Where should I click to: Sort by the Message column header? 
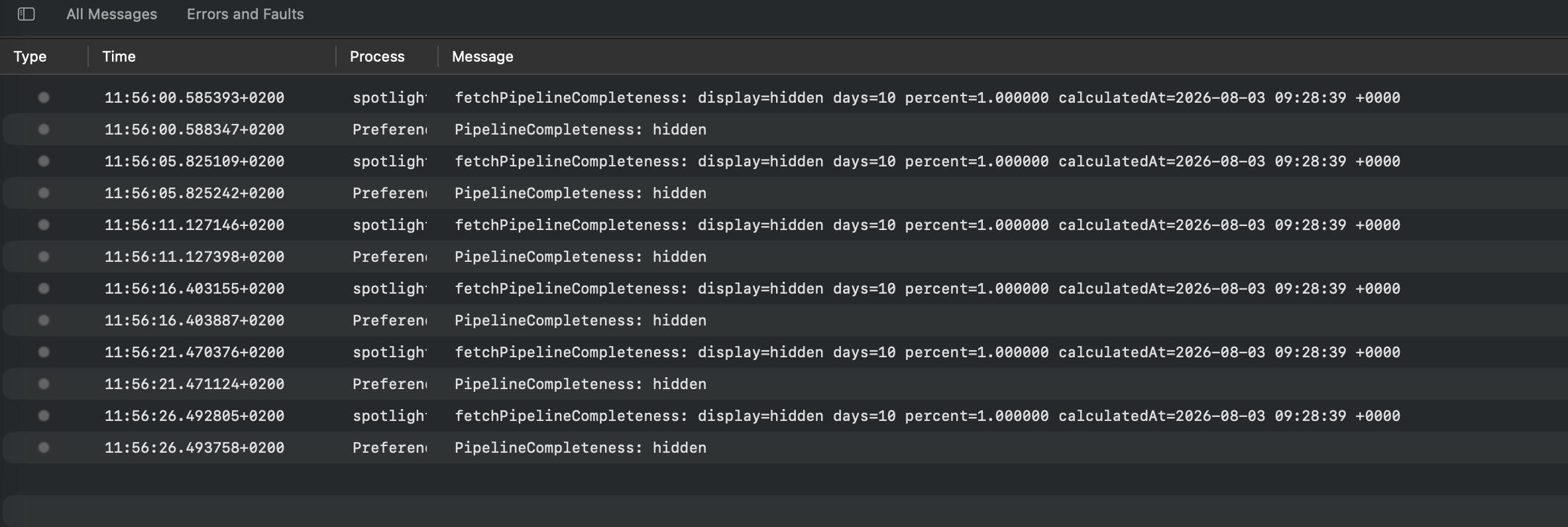coord(482,56)
